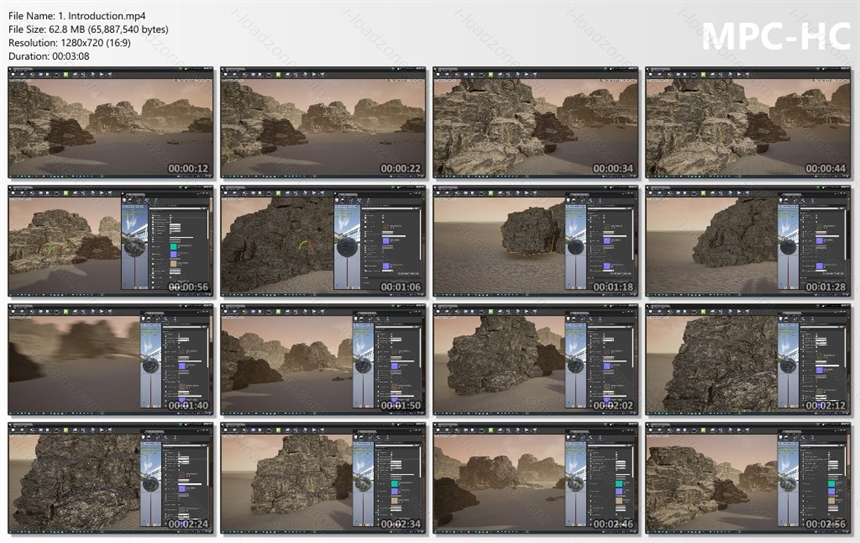This screenshot has width=860, height=543.
Task: Click the frame stamped 00:02:46
Action: 536,478
